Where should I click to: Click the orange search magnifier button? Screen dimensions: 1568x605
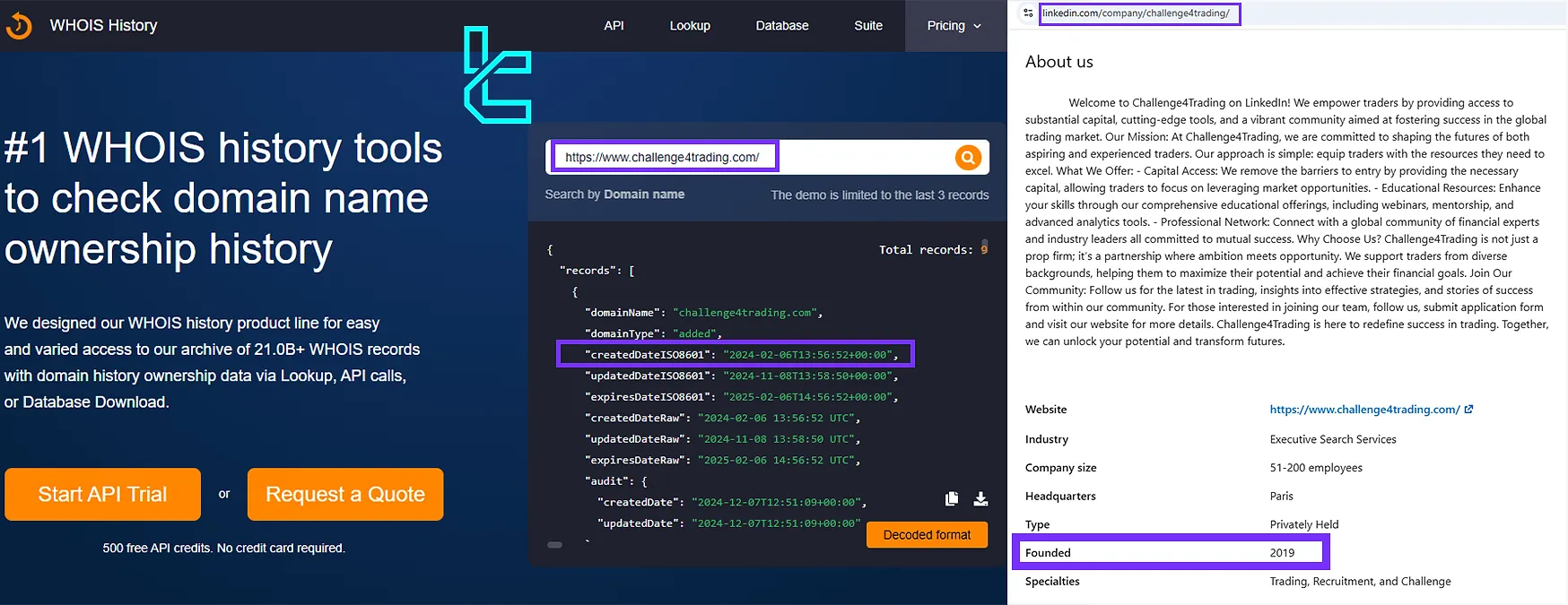tap(968, 158)
